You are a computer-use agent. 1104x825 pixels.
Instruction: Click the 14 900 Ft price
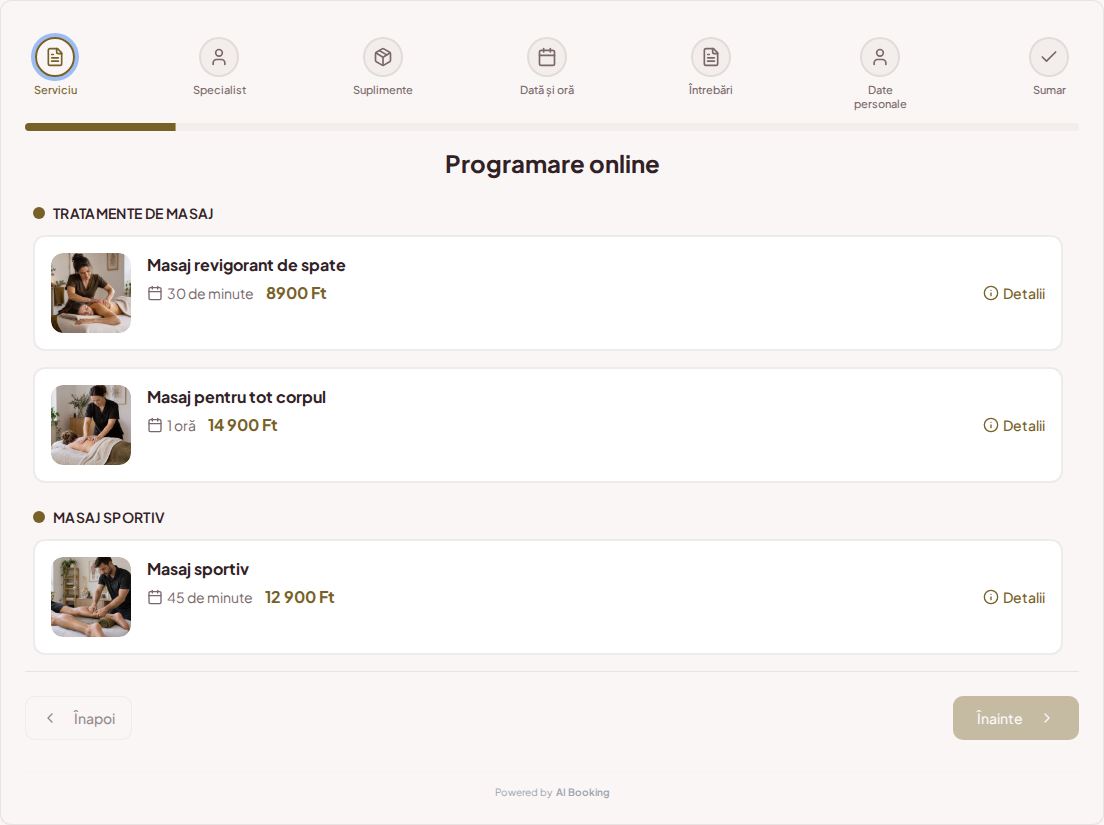pyautogui.click(x=243, y=425)
